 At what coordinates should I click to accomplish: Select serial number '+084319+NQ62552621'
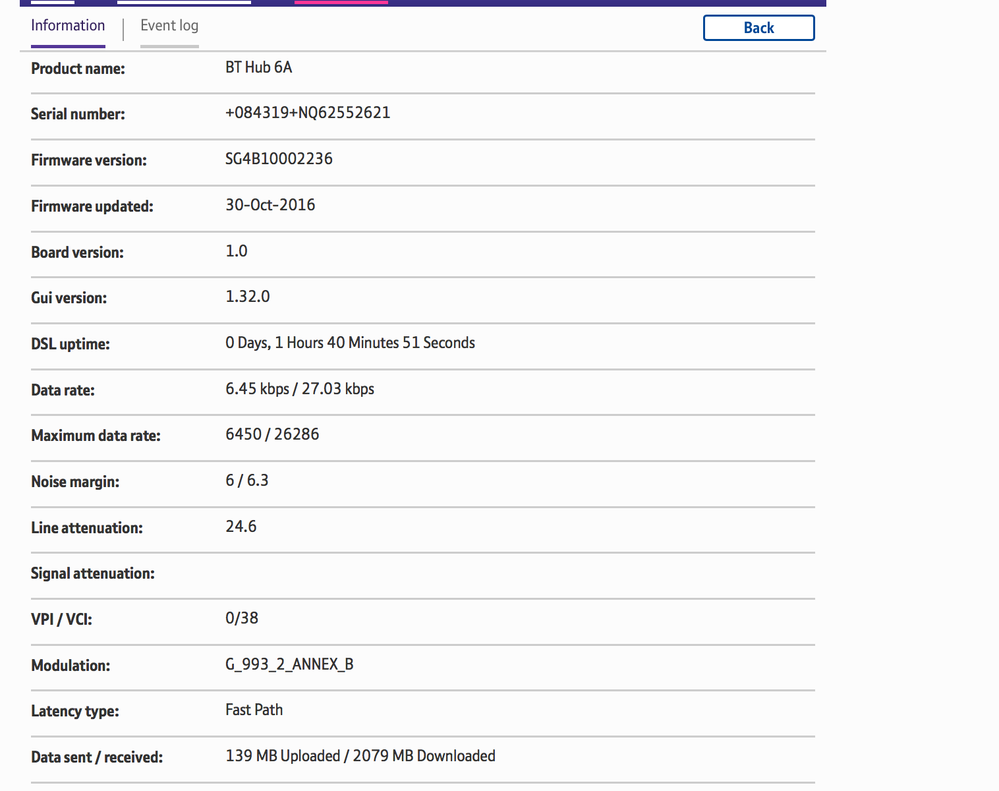pyautogui.click(x=308, y=113)
